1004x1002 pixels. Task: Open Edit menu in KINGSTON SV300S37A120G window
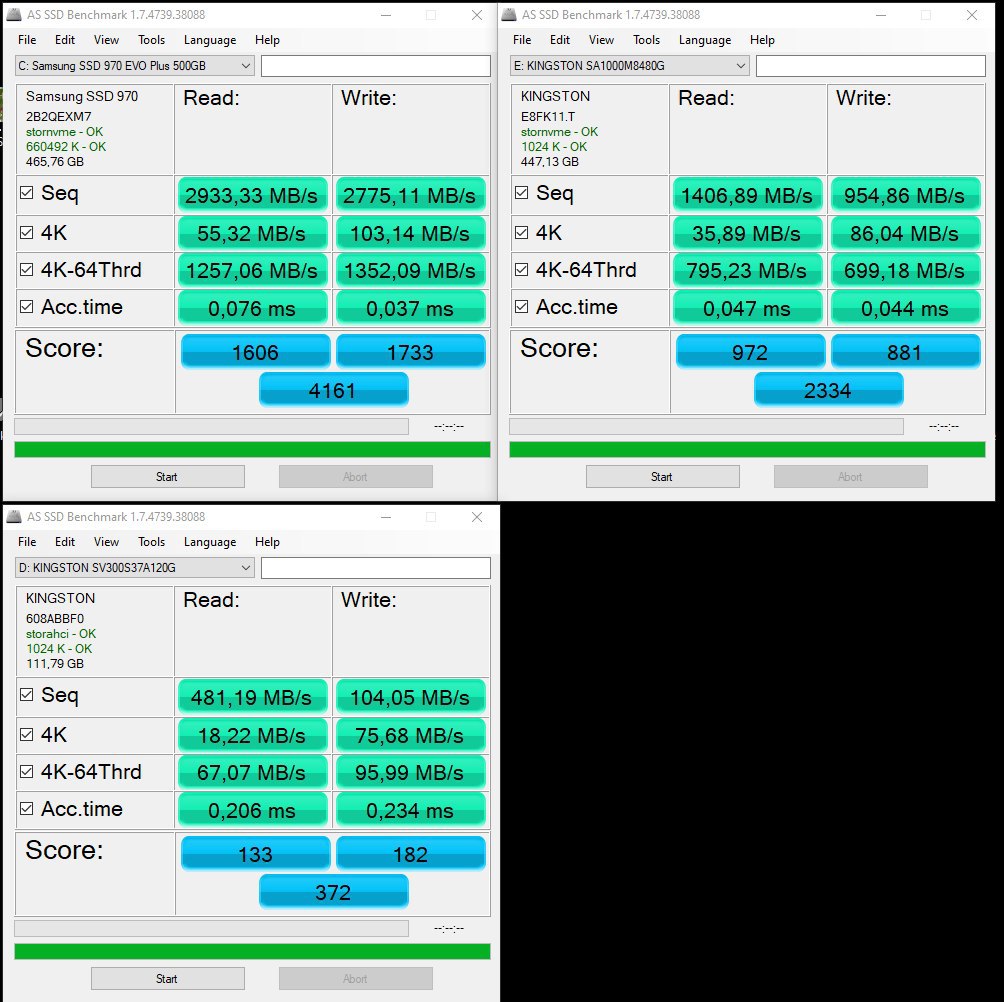tap(65, 542)
